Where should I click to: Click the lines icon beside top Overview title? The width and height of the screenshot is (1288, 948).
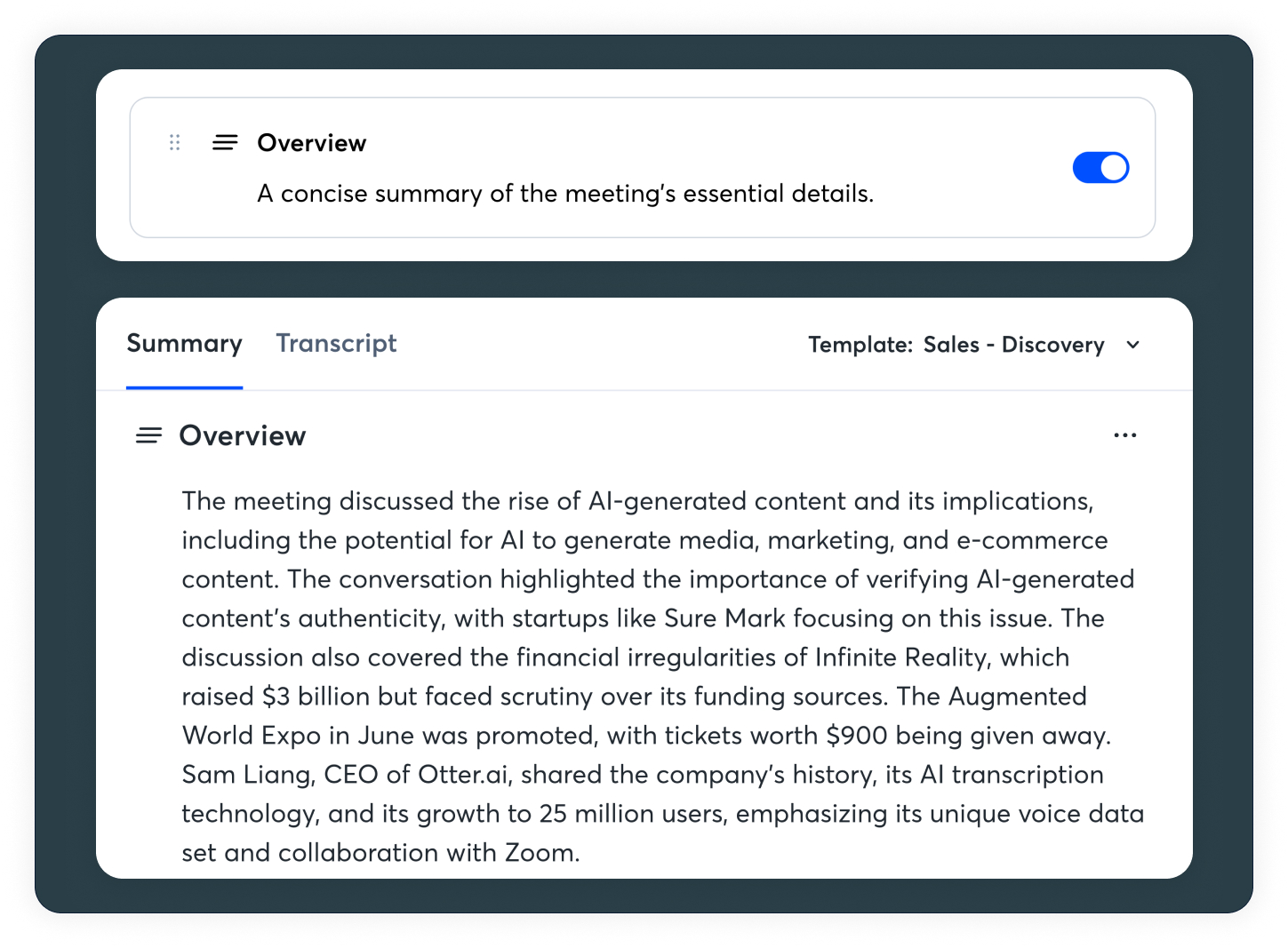point(225,142)
